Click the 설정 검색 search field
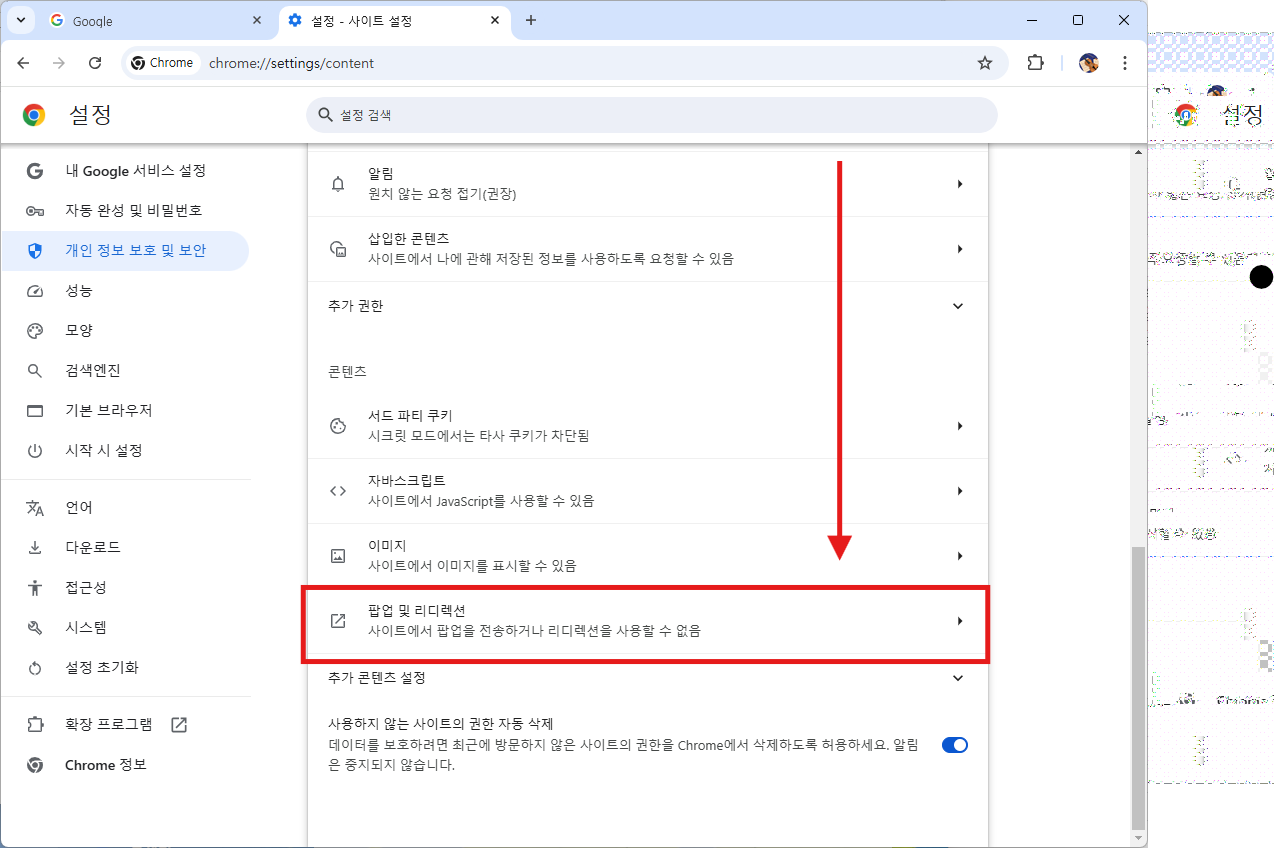 pyautogui.click(x=652, y=115)
